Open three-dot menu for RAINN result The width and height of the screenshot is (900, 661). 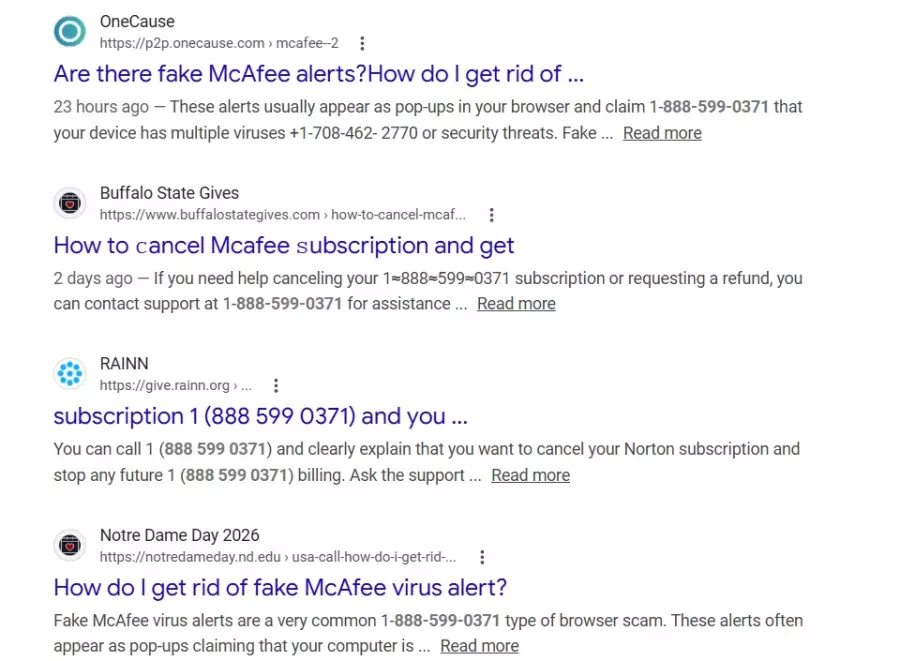[276, 386]
